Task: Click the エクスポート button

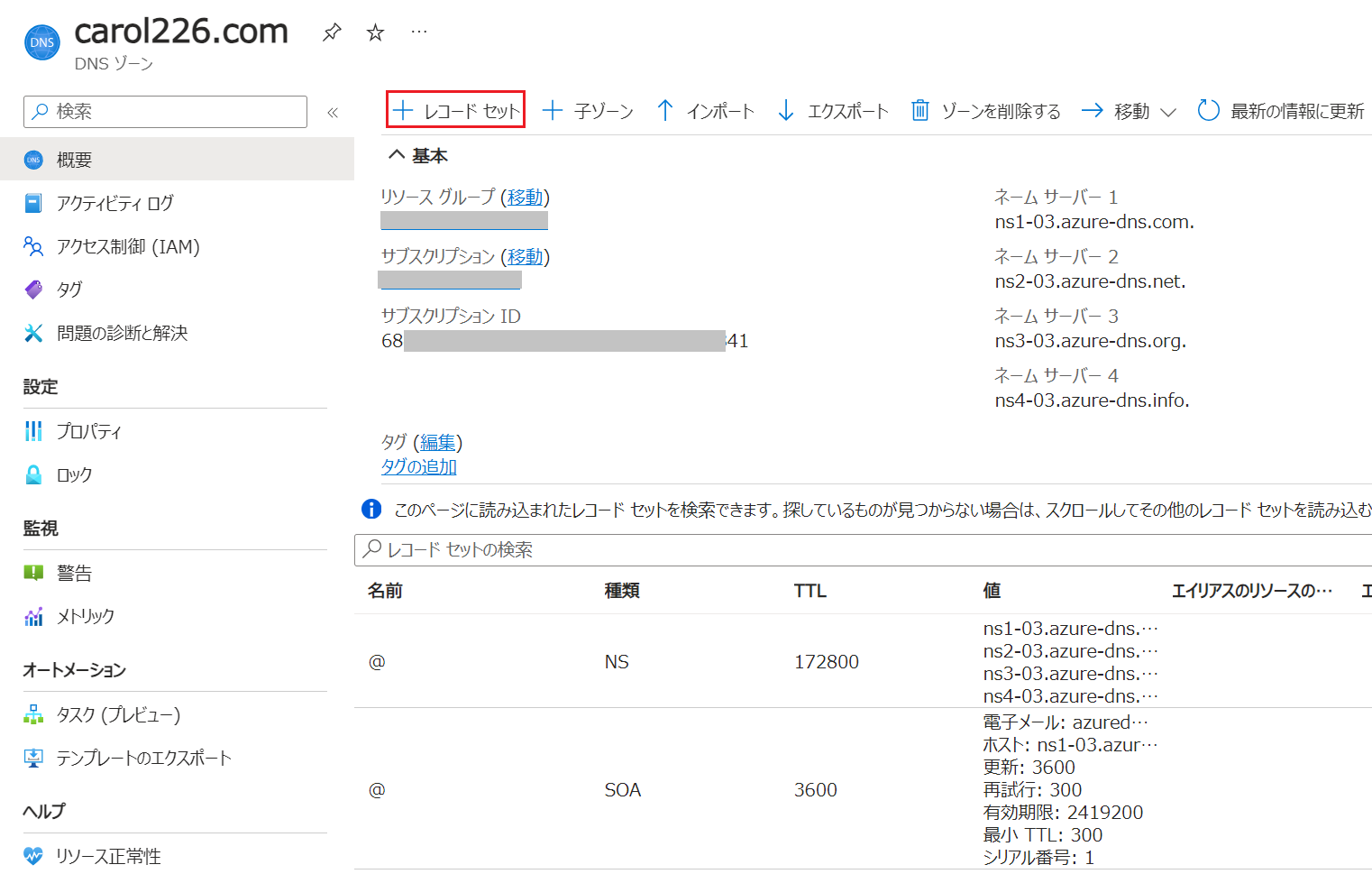Action: 833,111
